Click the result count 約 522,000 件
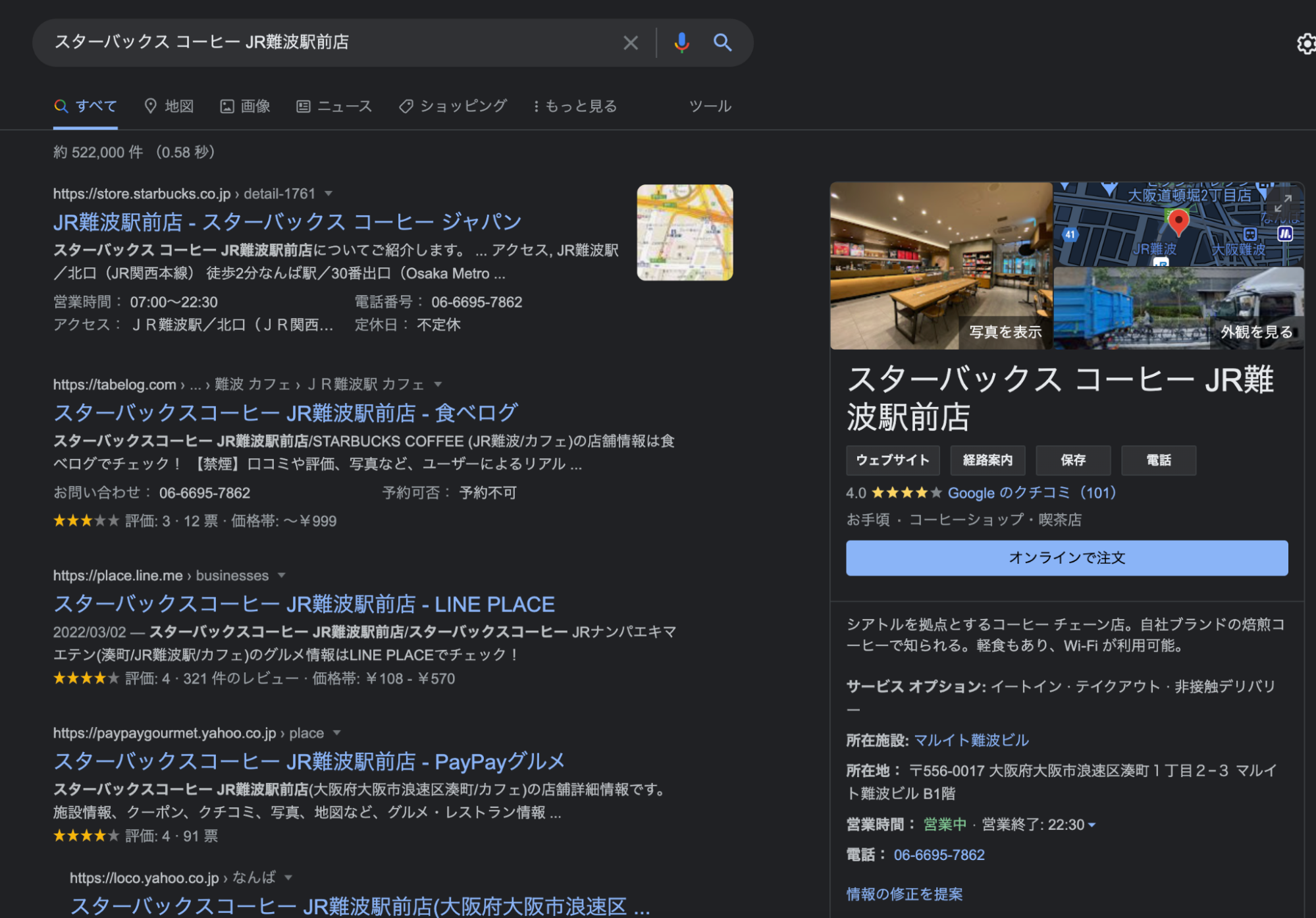 (98, 152)
